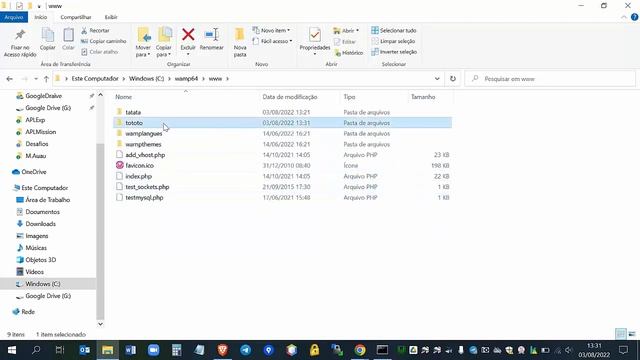Image resolution: width=640 pixels, height=360 pixels.
Task: Delete selection with the red Excluir icon
Action: point(188,35)
